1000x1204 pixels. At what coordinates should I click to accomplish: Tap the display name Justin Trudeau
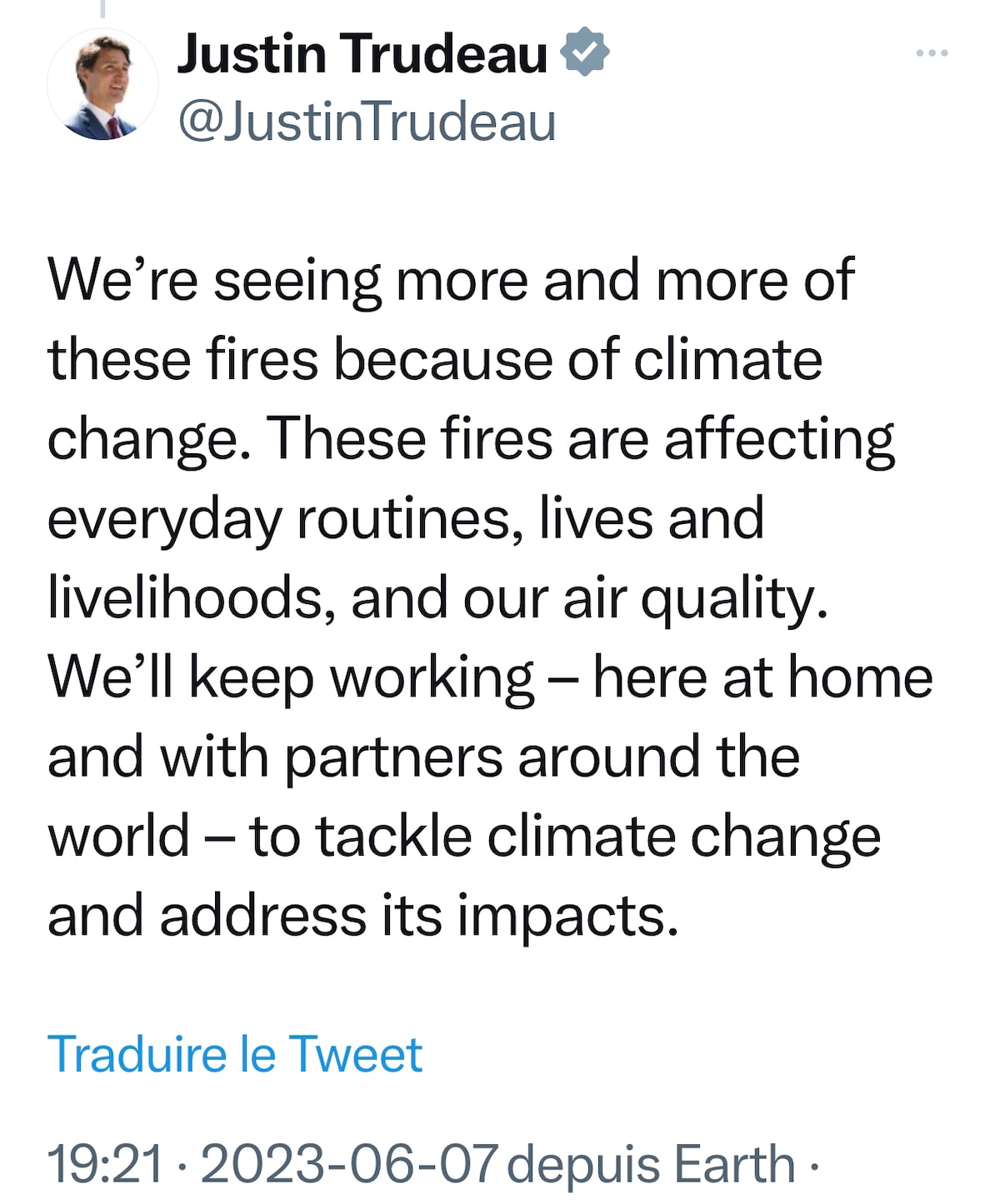point(362,53)
